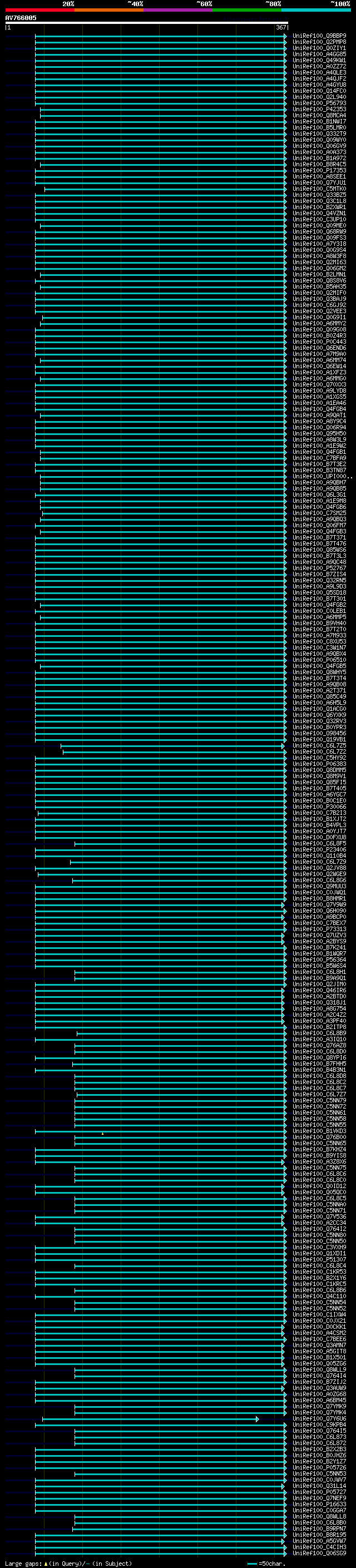Select the UniRef100_P52767 label

(x=319, y=568)
